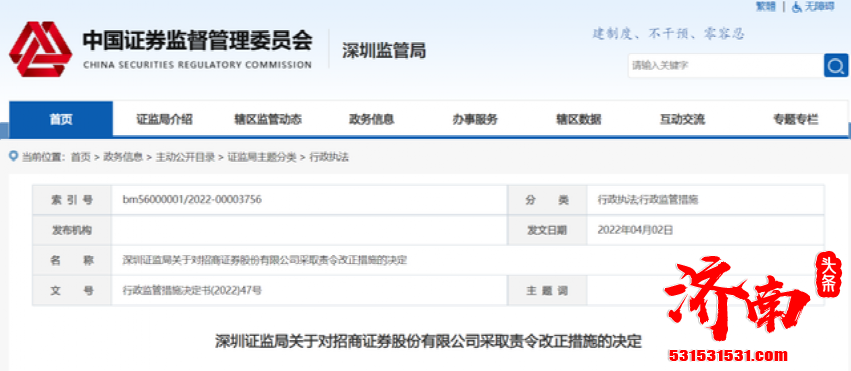
Task: Click the 主题词 label cell
Action: point(547,290)
